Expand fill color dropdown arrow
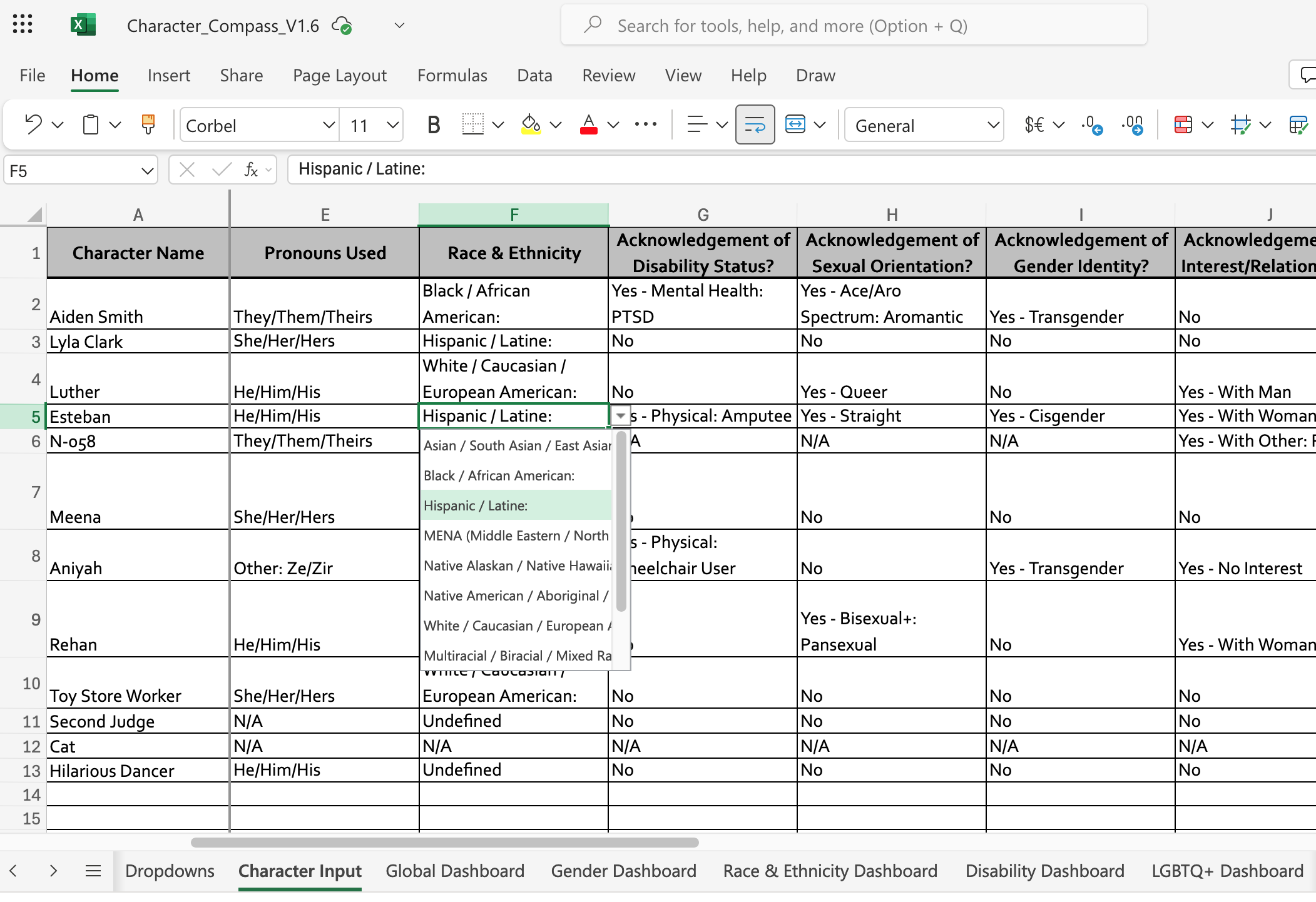Image resolution: width=1316 pixels, height=902 pixels. point(556,125)
